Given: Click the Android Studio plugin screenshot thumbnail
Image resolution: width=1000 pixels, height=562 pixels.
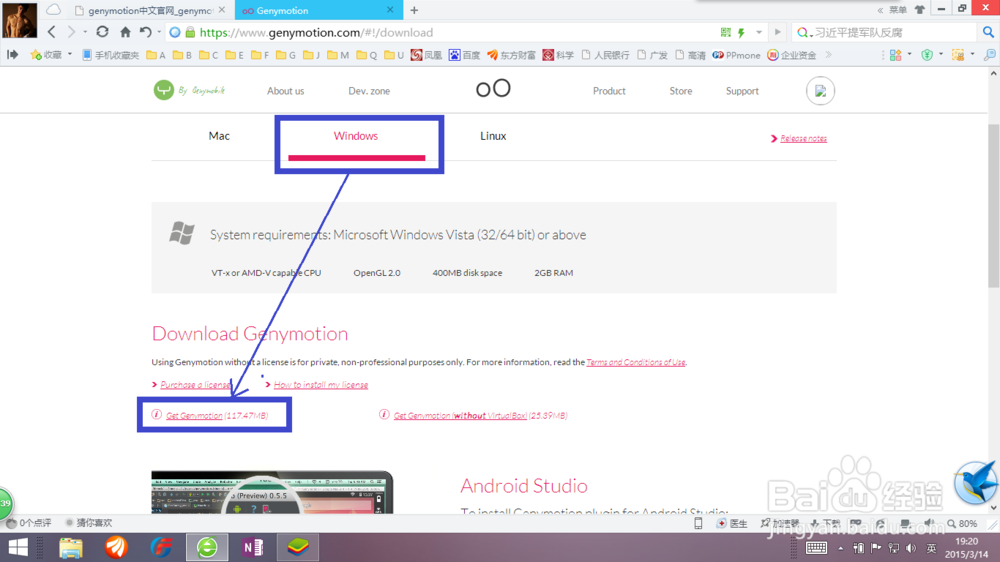Looking at the screenshot, I should coord(272,492).
